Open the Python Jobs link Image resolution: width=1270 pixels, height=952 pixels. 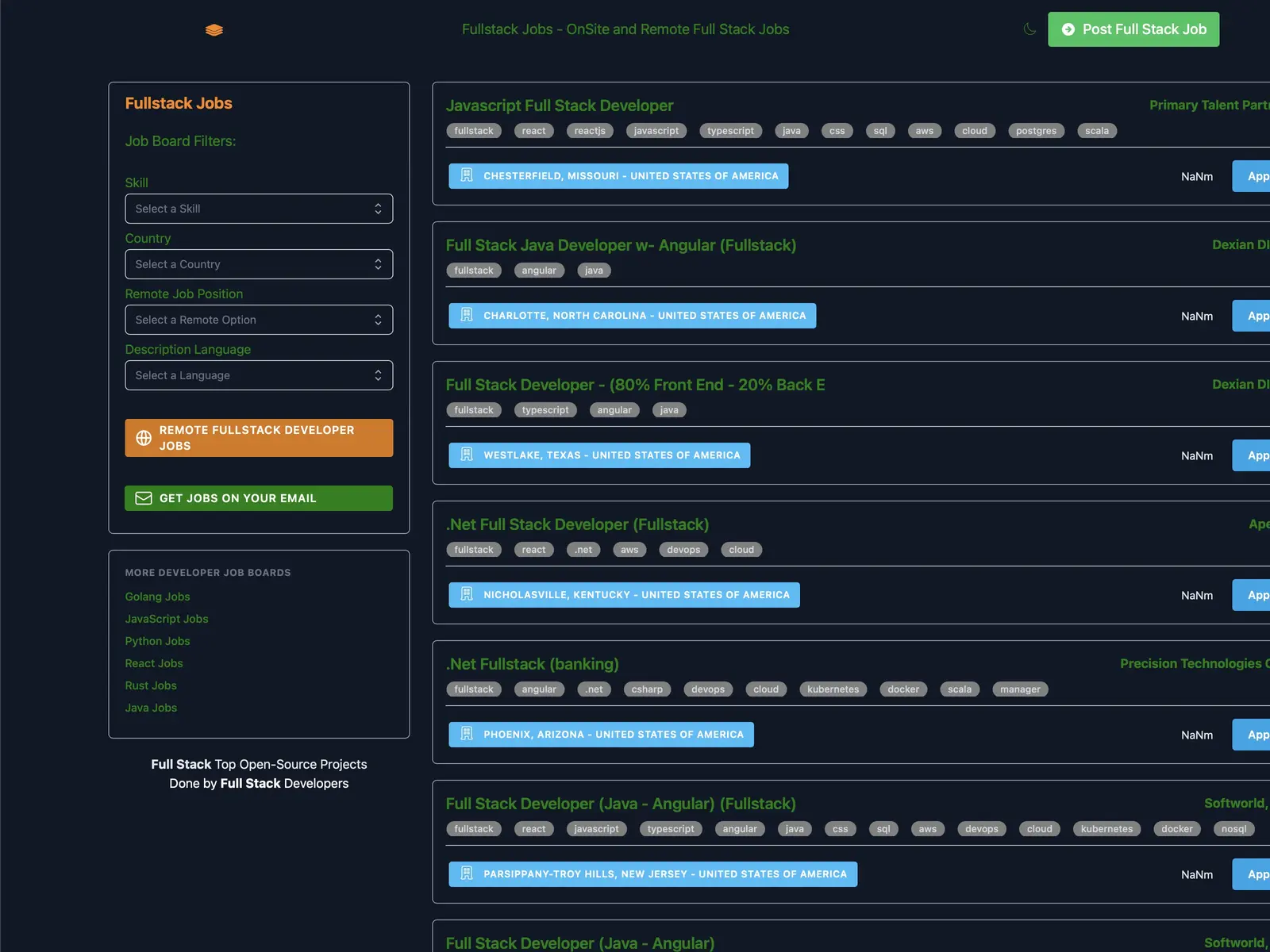point(157,641)
